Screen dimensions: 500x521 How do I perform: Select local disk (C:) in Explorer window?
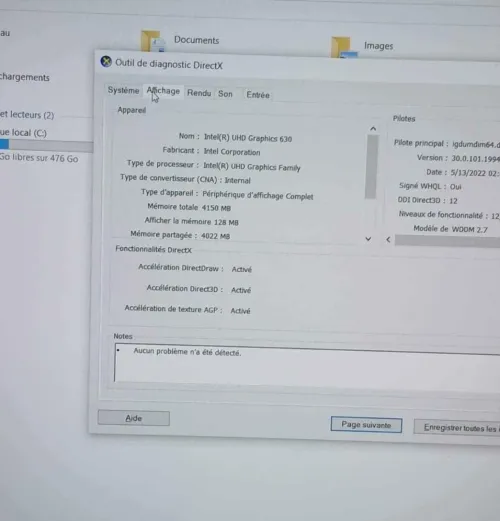pyautogui.click(x=23, y=133)
